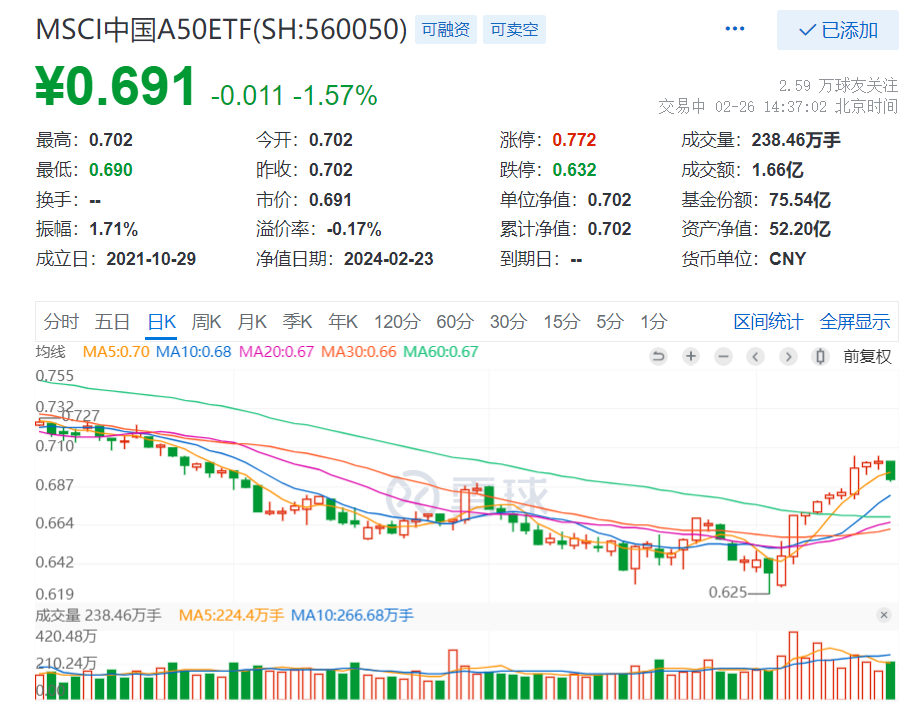The image size is (923, 702).
Task: Select the 15分 interval tab
Action: [x=562, y=322]
